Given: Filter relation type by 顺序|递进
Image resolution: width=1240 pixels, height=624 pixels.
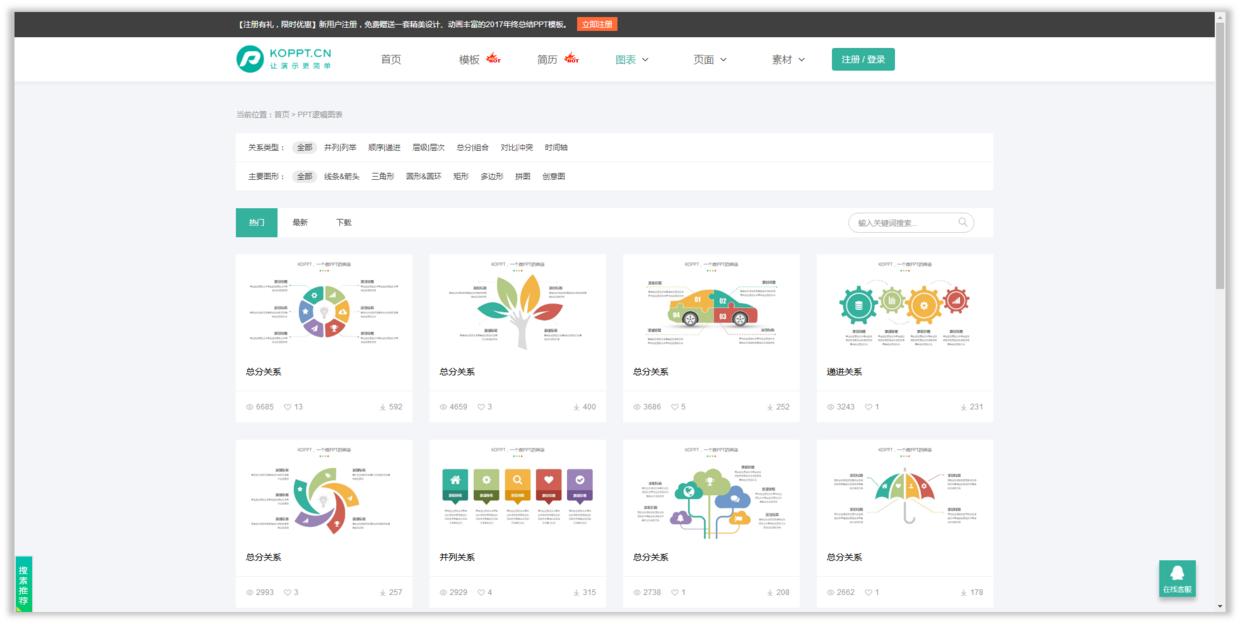Looking at the screenshot, I should point(384,147).
